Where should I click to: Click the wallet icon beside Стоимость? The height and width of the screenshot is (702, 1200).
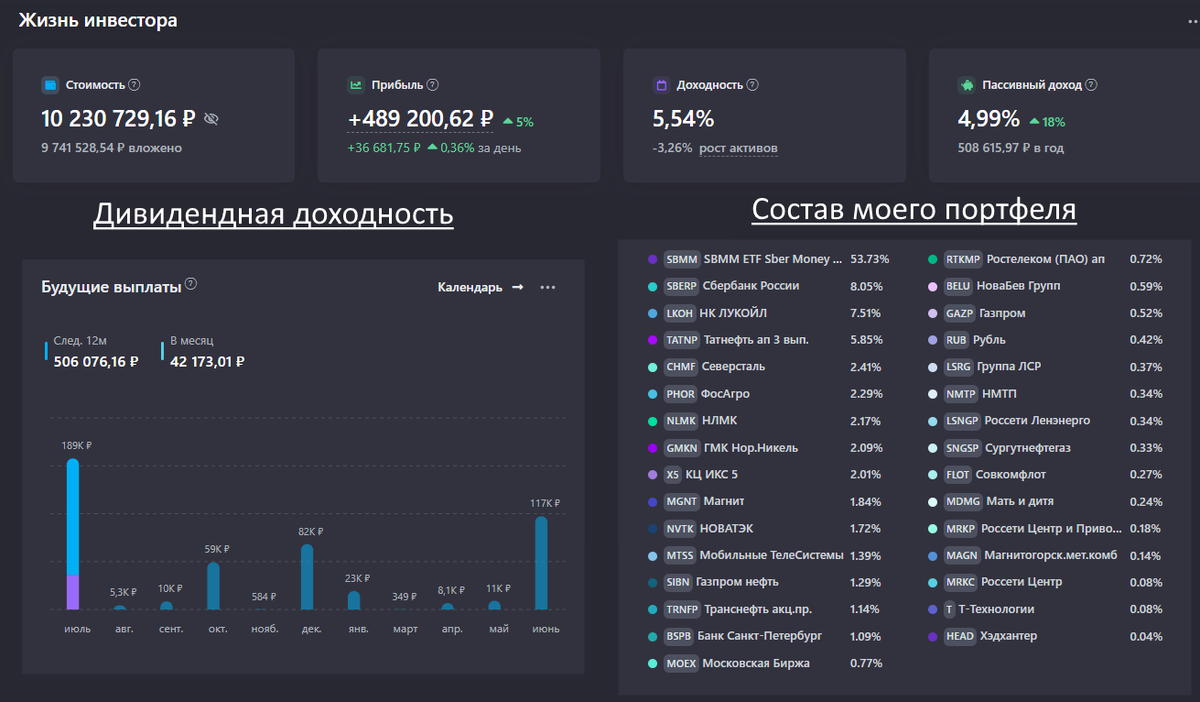50,86
